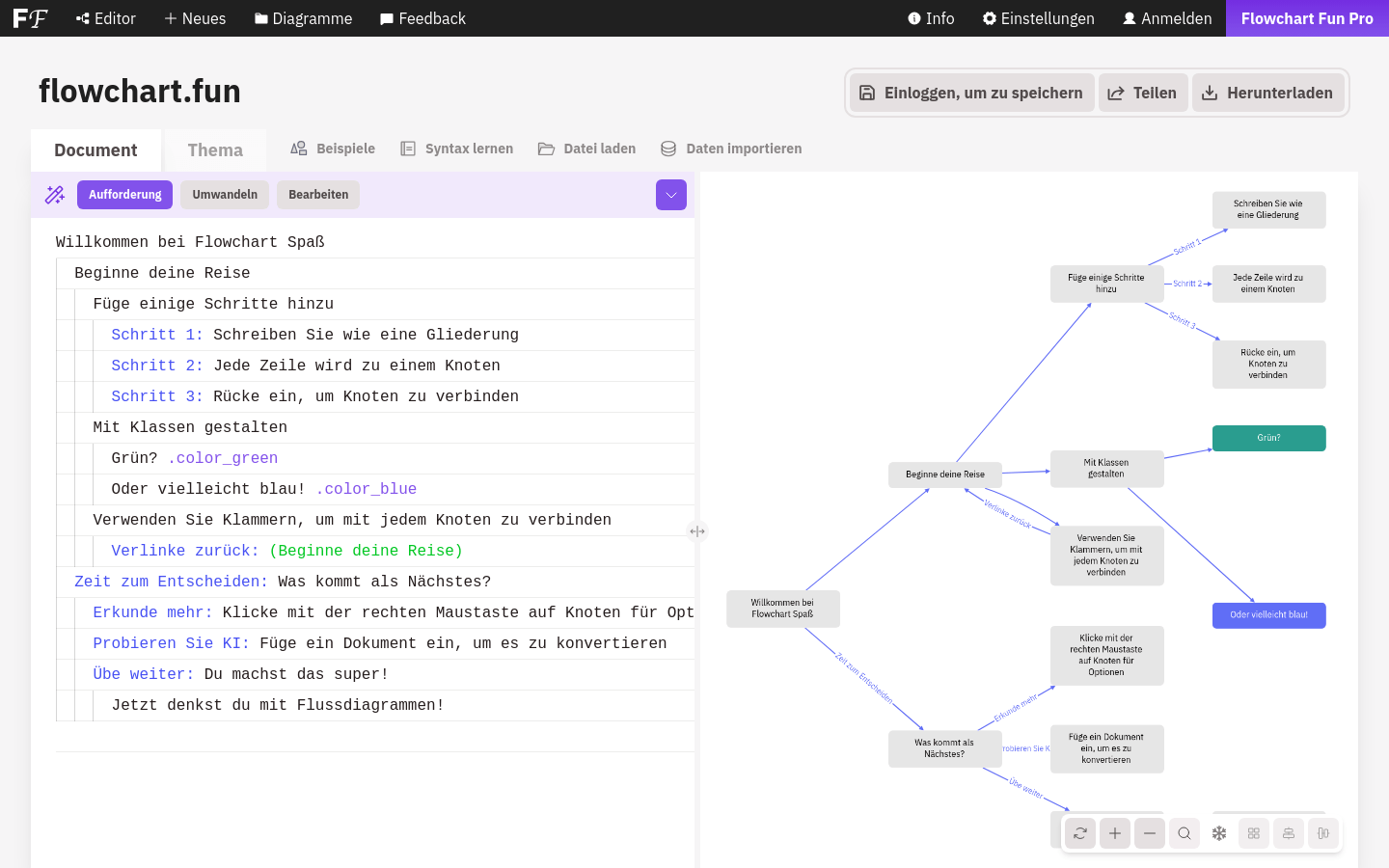Screen dimensions: 1389x868
Task: Click the 'Grün?' green node
Action: tap(1269, 438)
